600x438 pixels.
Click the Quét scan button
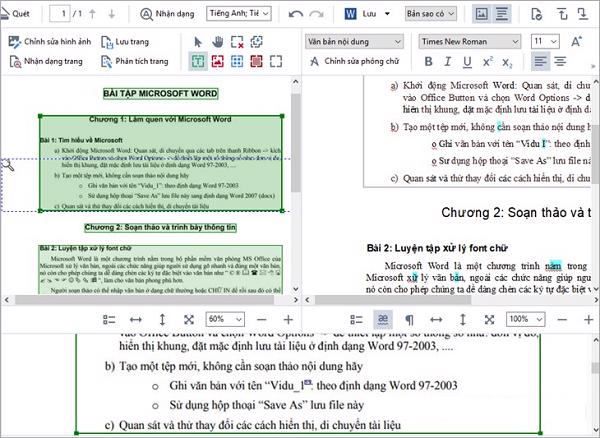(15, 14)
